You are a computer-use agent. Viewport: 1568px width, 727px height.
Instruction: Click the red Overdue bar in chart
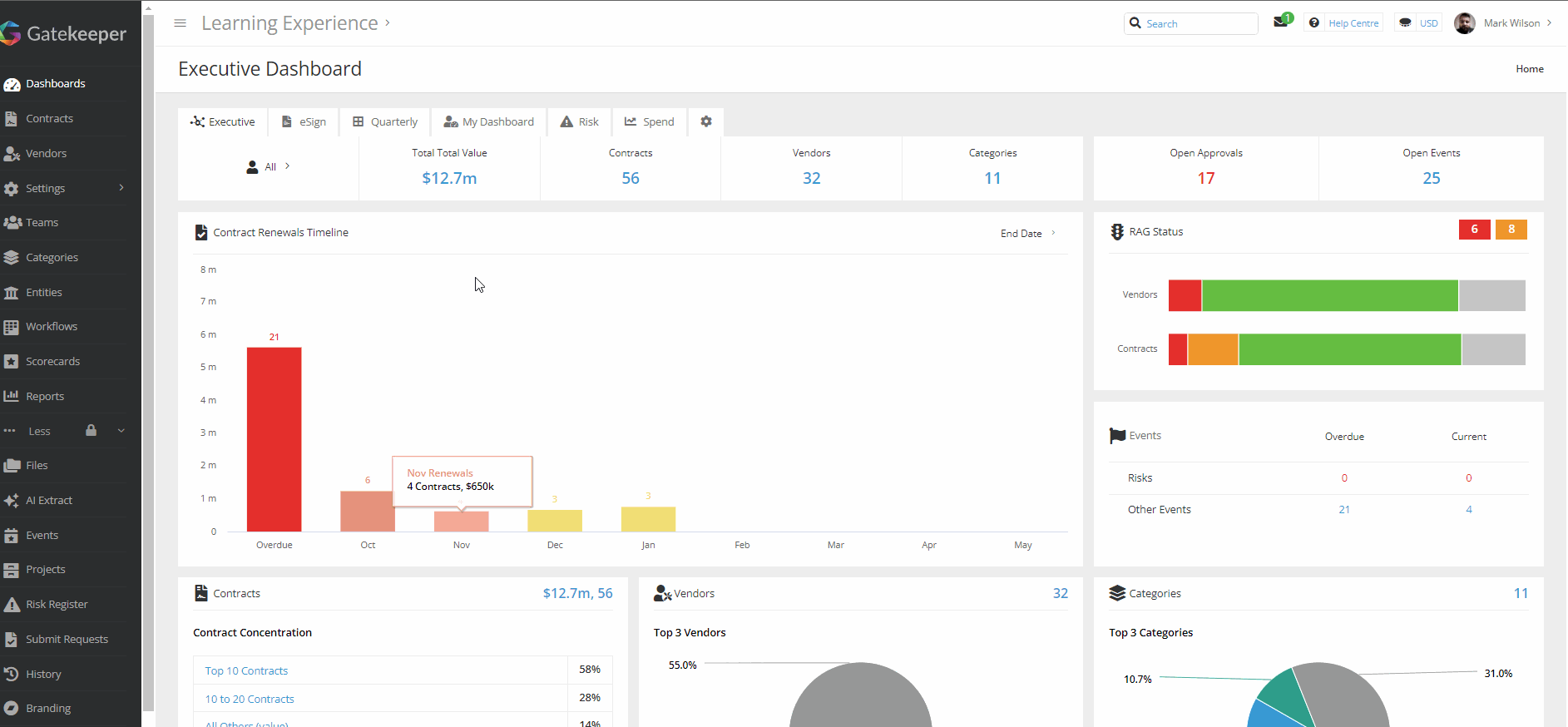point(274,439)
